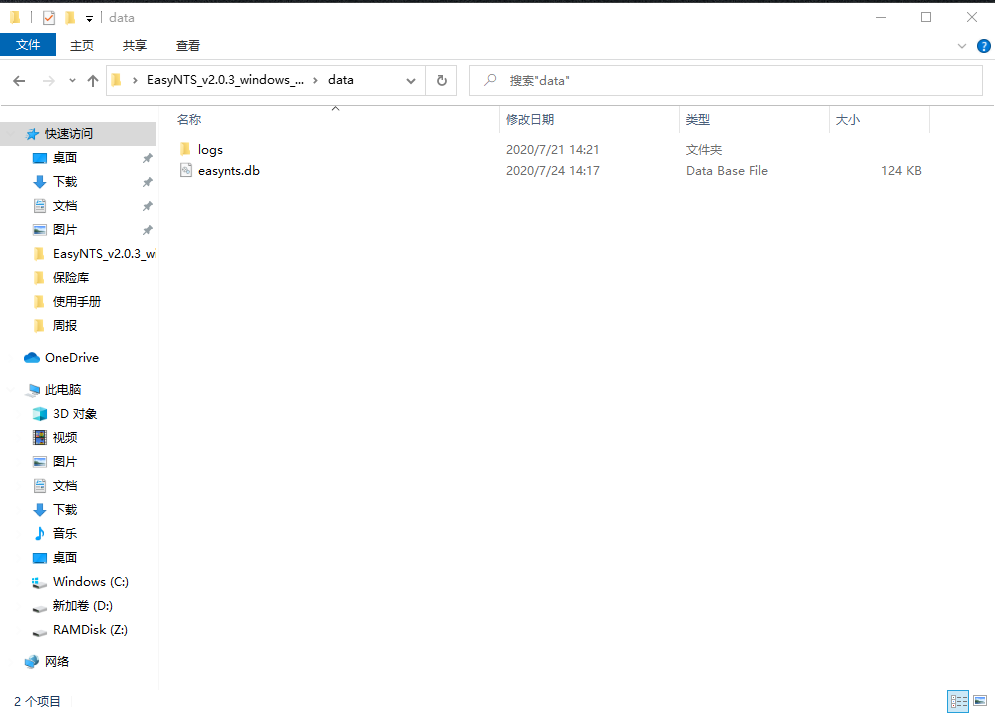Open 新加卷 (D:) drive
The image size is (995, 713).
tap(82, 606)
